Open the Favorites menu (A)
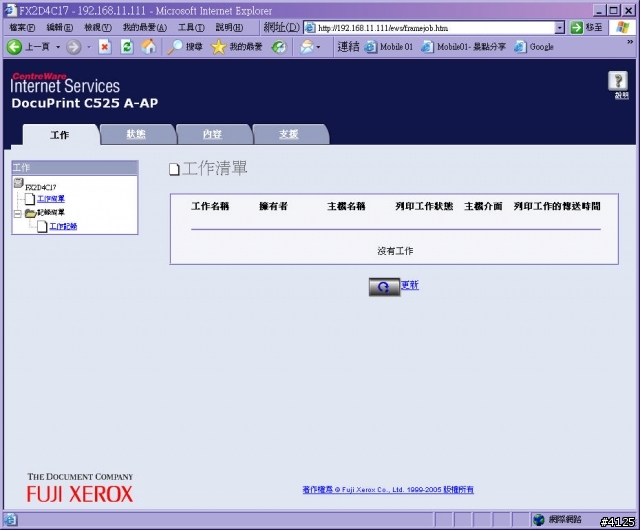640x530 pixels. (x=145, y=27)
